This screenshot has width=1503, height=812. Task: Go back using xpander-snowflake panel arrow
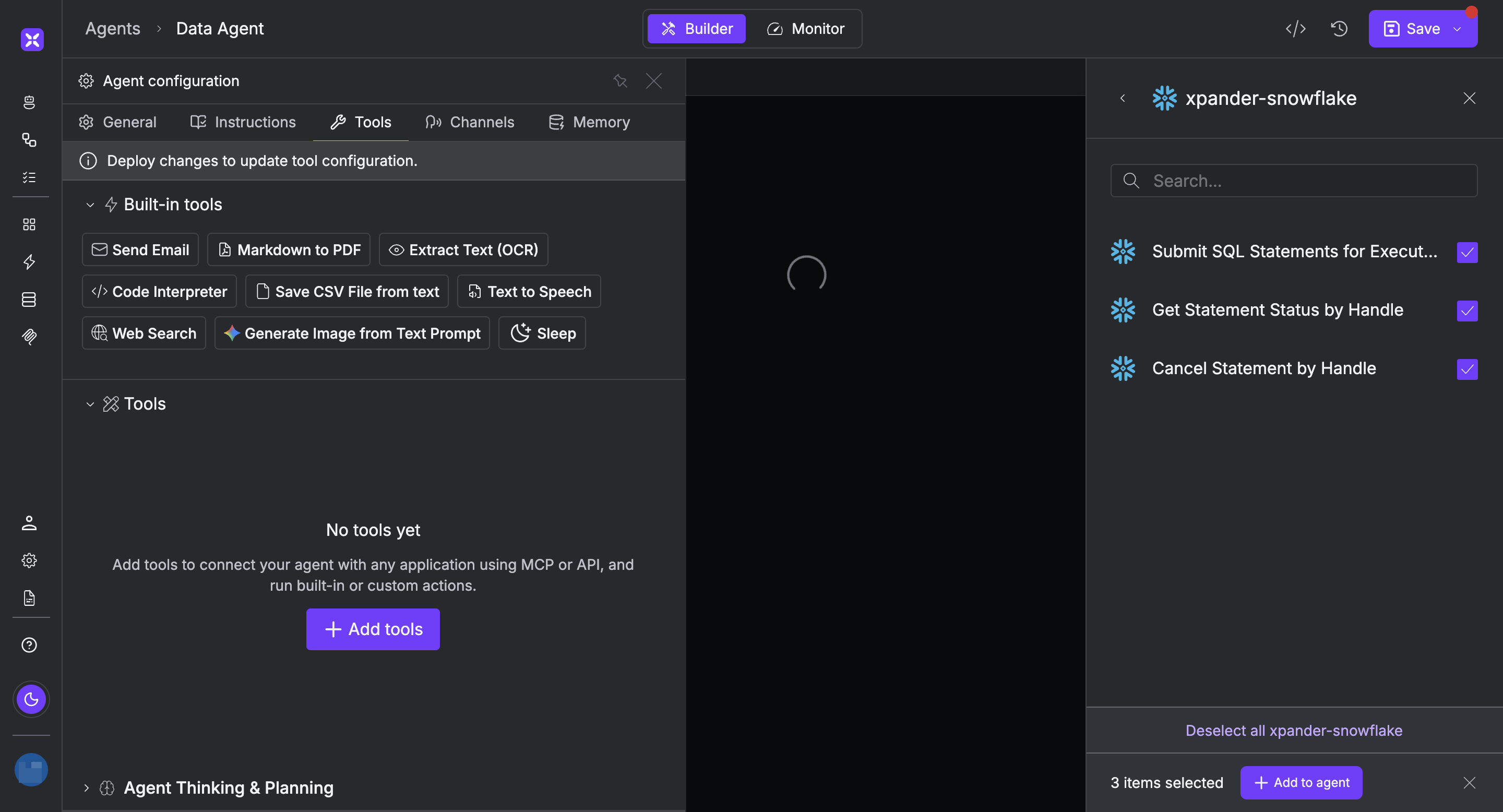pos(1123,98)
